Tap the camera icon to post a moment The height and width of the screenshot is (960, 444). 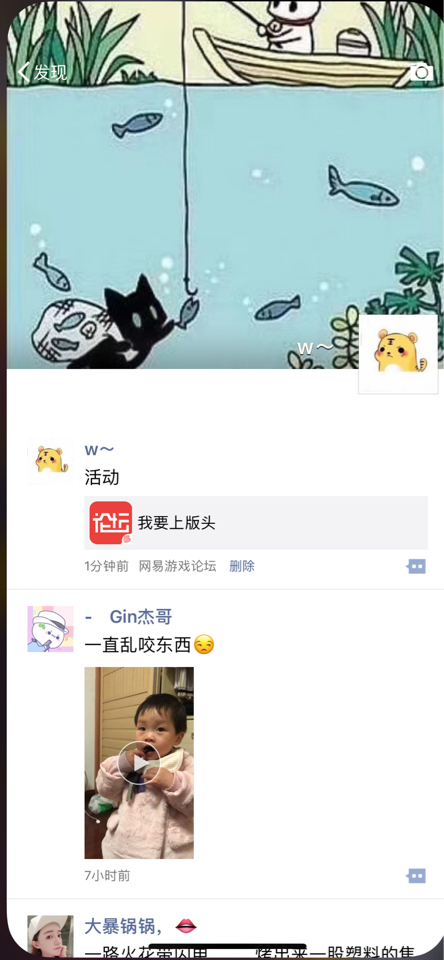point(421,72)
